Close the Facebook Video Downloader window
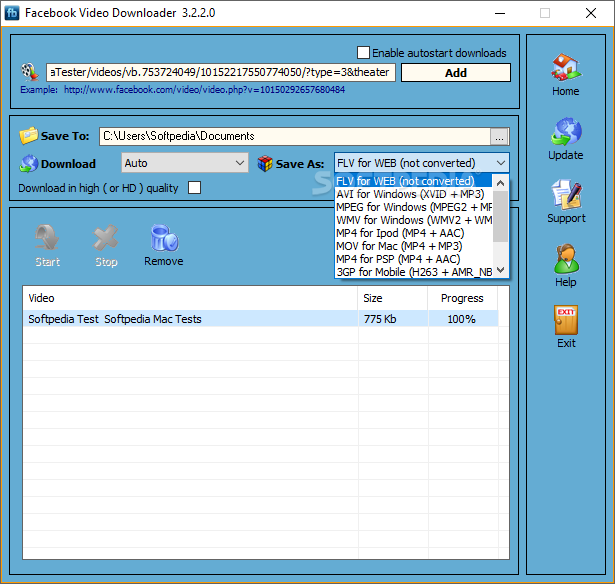 [x=591, y=13]
